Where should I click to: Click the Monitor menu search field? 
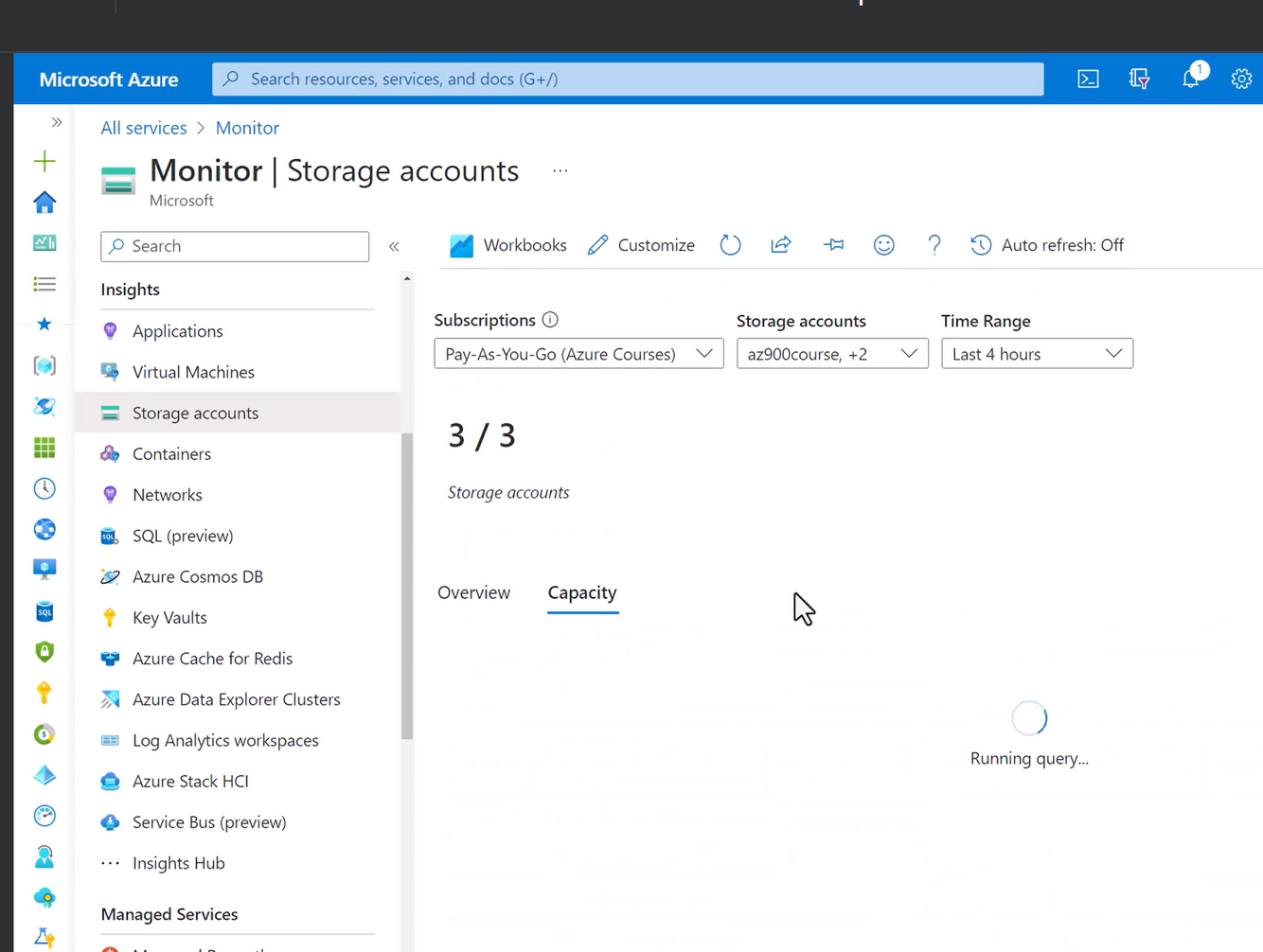(x=235, y=246)
